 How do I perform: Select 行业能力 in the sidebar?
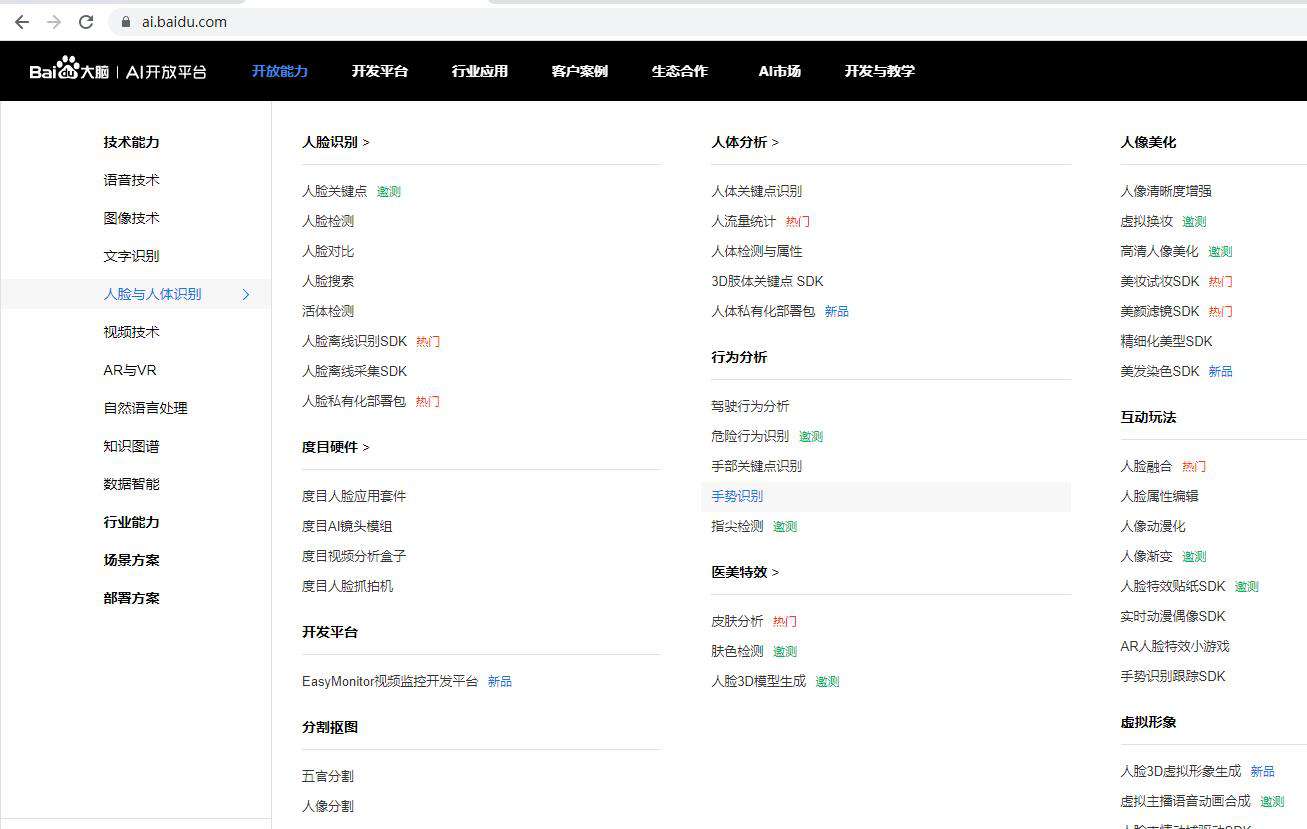(132, 522)
